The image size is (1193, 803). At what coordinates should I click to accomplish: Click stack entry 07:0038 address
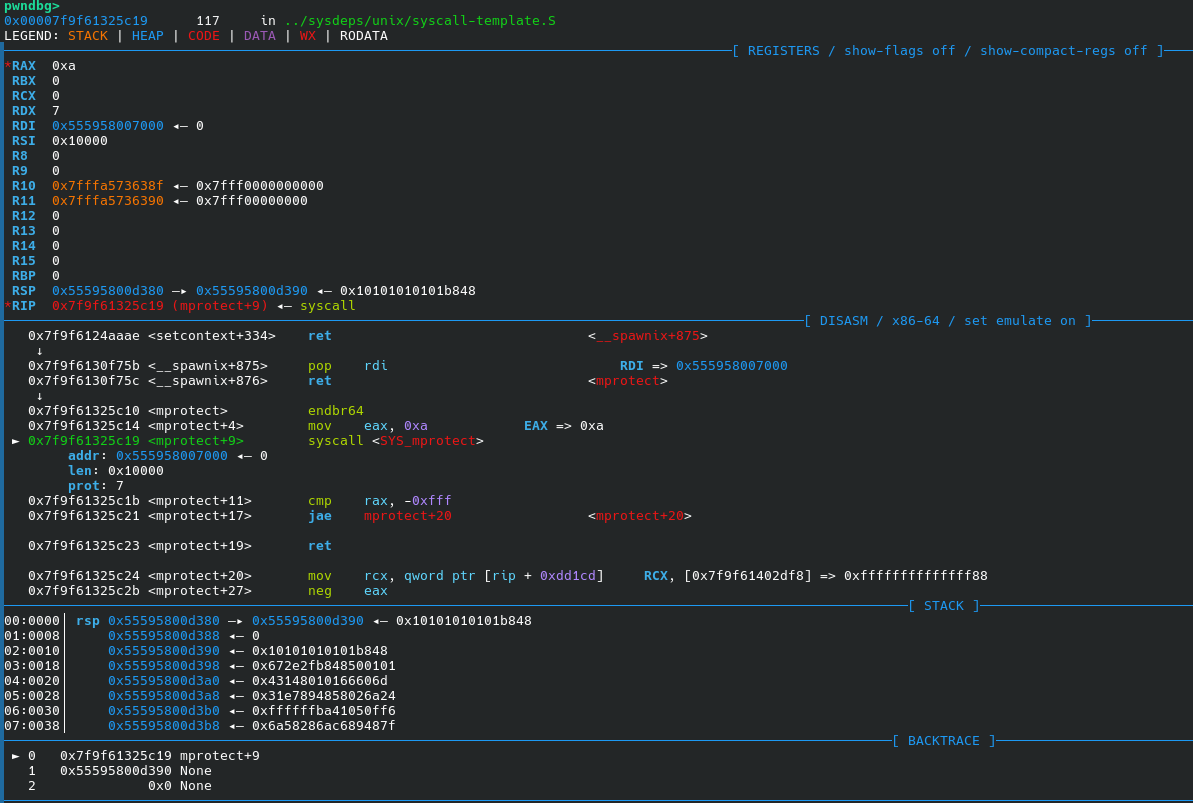pos(164,726)
